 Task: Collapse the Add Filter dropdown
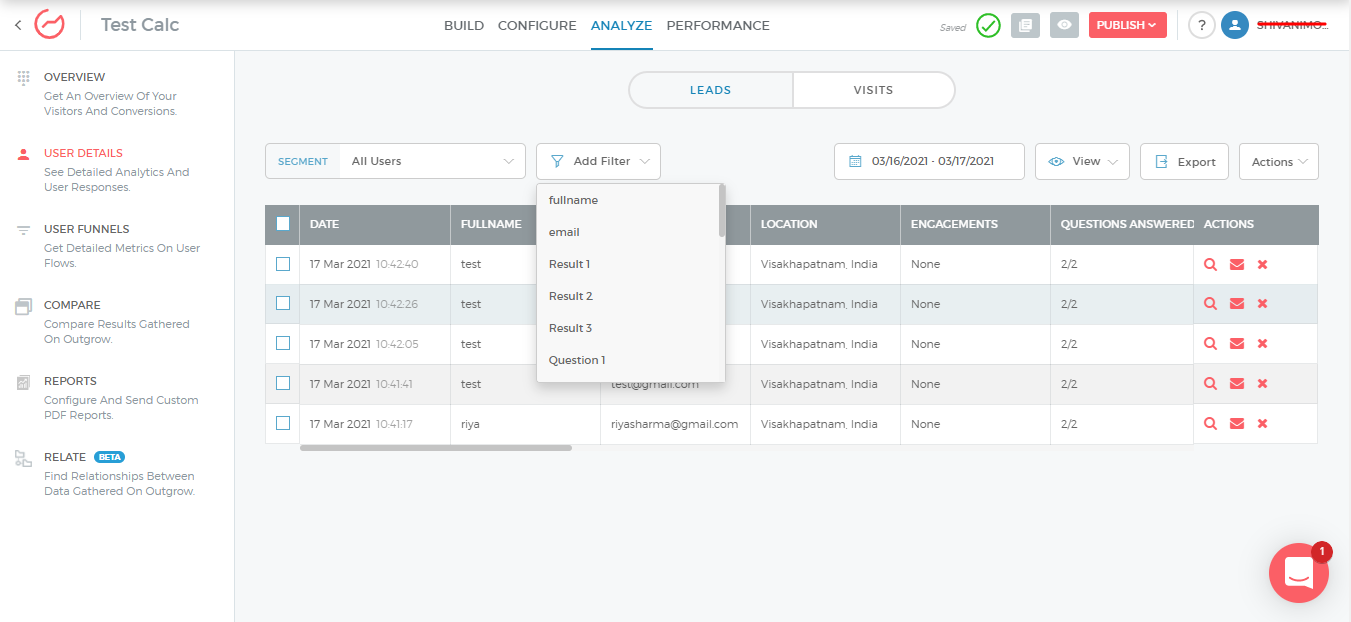click(598, 161)
